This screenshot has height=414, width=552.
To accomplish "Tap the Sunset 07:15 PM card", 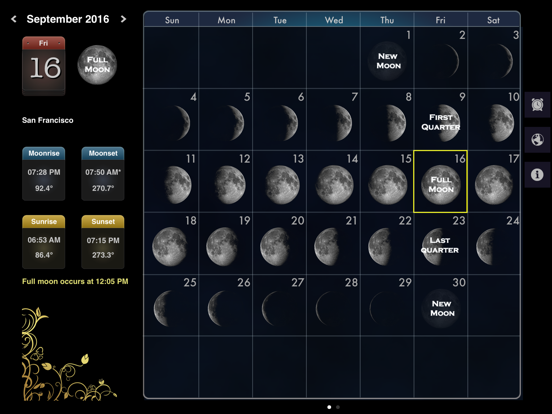I will 103,242.
